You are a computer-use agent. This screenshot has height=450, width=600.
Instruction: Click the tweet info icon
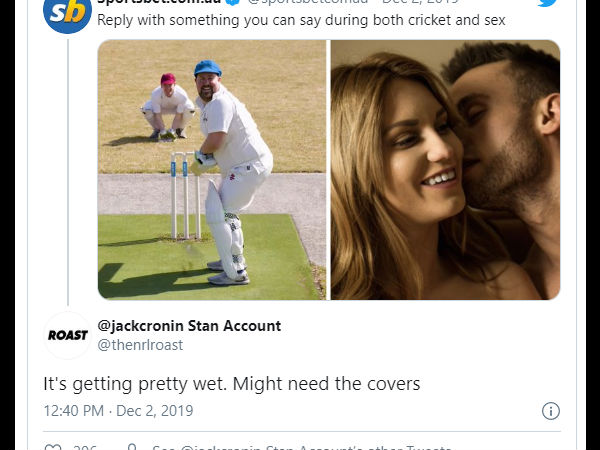coord(550,411)
